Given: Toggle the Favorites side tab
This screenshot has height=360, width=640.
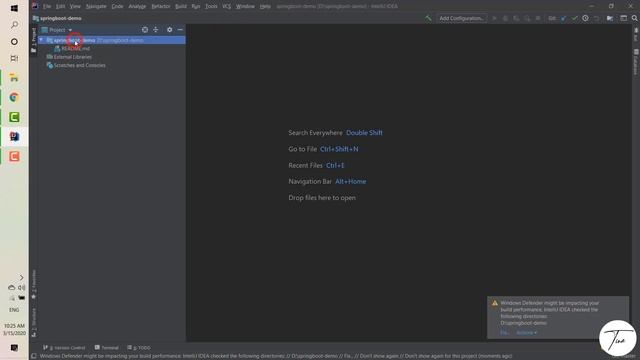Looking at the screenshot, I should pos(34,284).
